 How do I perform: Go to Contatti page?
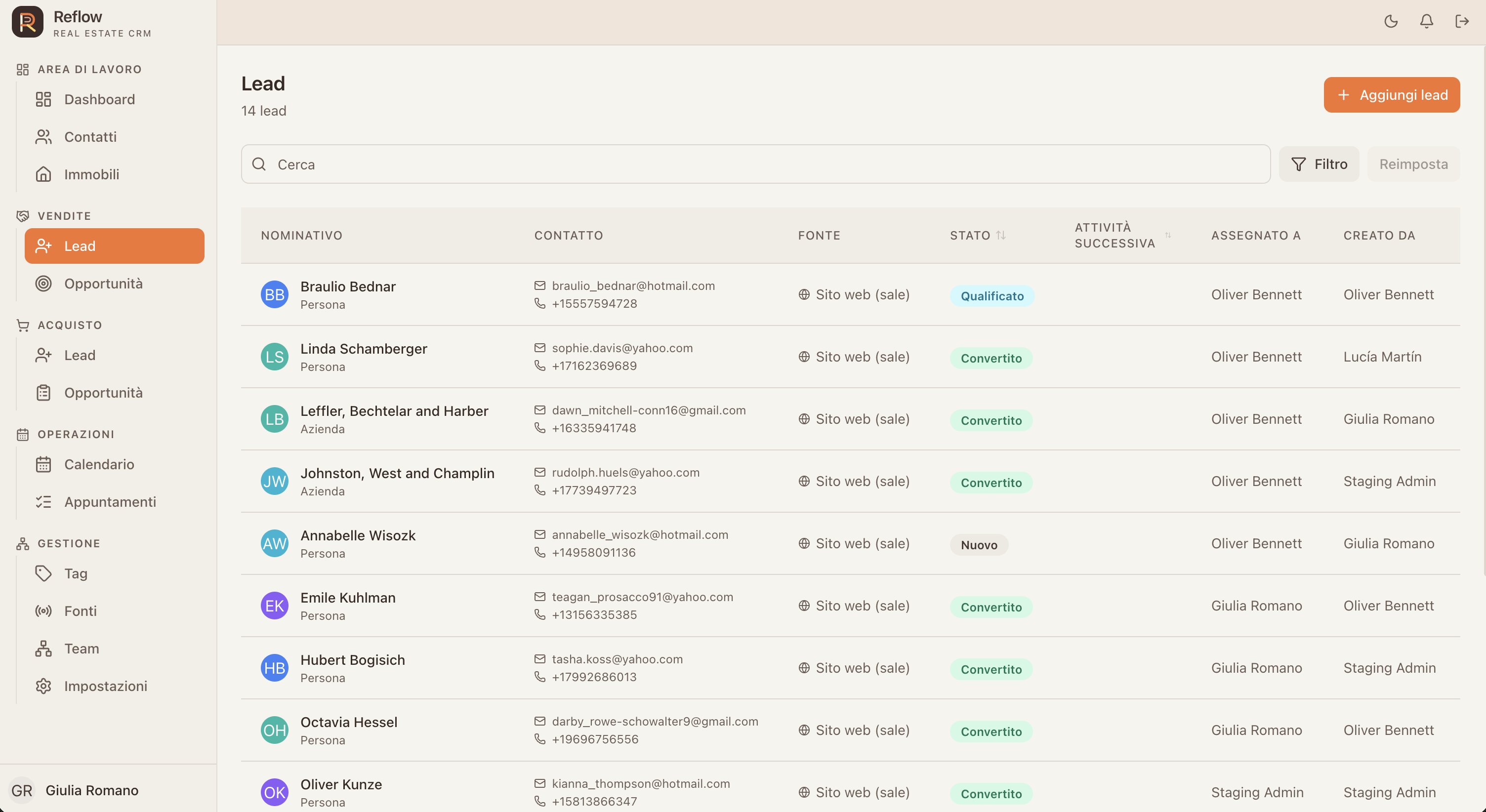(x=114, y=137)
